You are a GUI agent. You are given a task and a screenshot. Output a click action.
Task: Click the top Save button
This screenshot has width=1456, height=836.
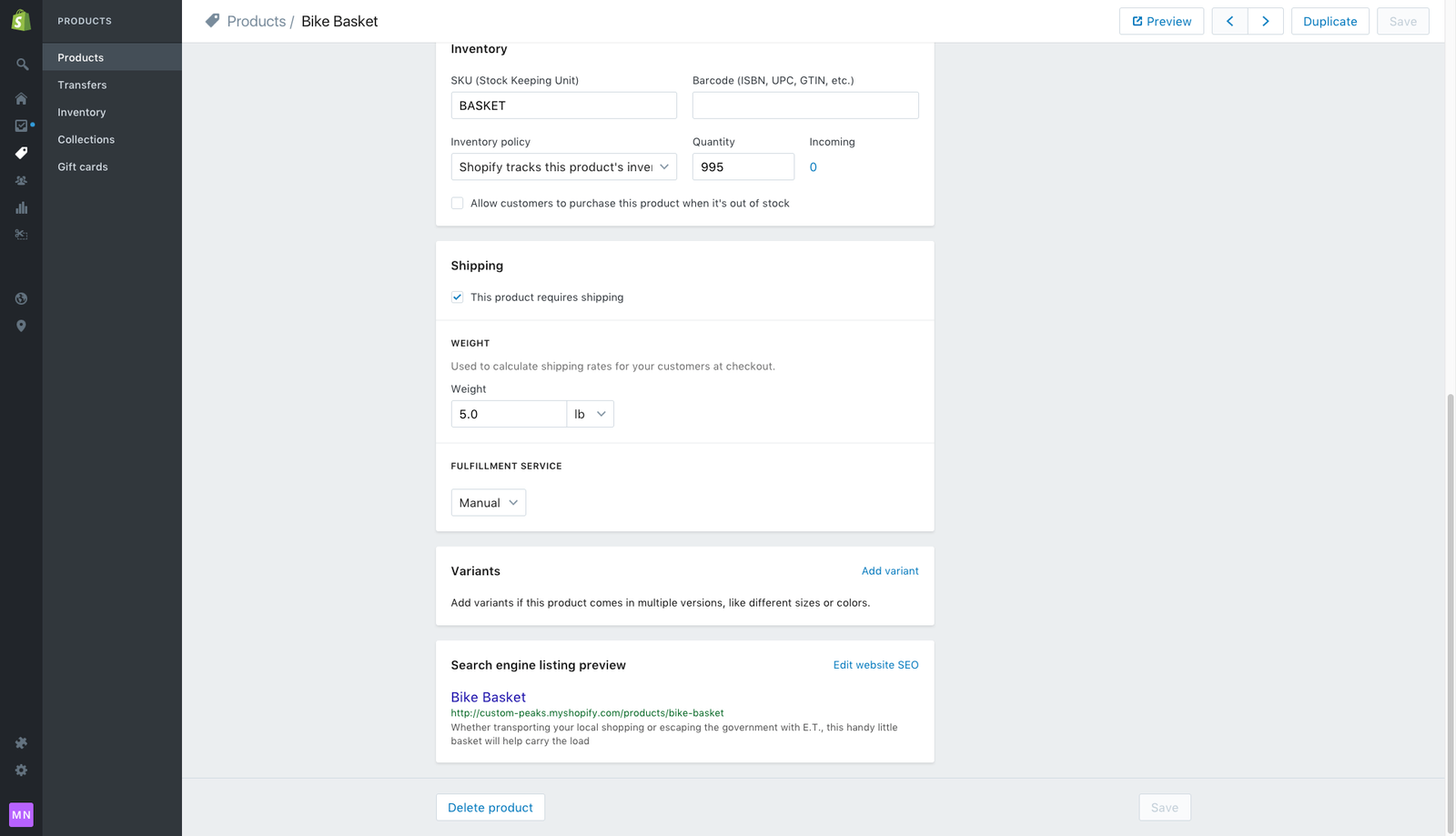pos(1402,21)
